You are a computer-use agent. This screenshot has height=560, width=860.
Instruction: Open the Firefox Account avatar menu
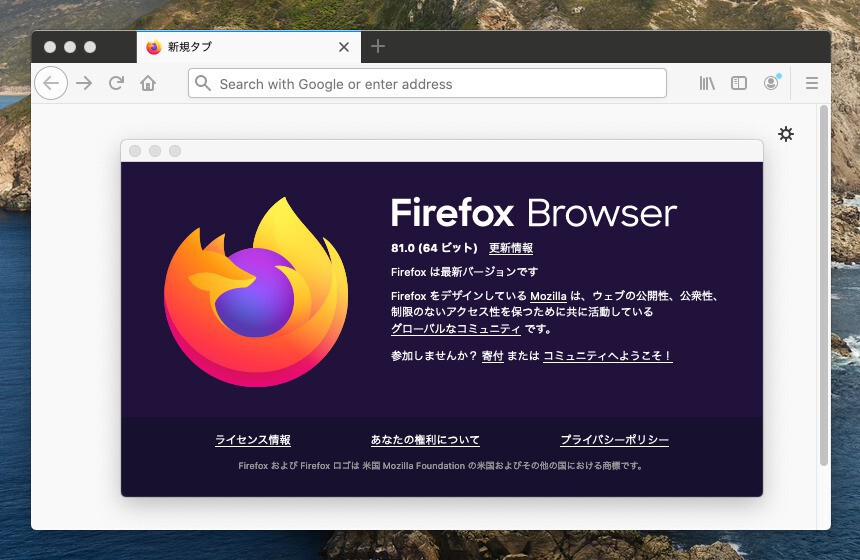(x=771, y=83)
